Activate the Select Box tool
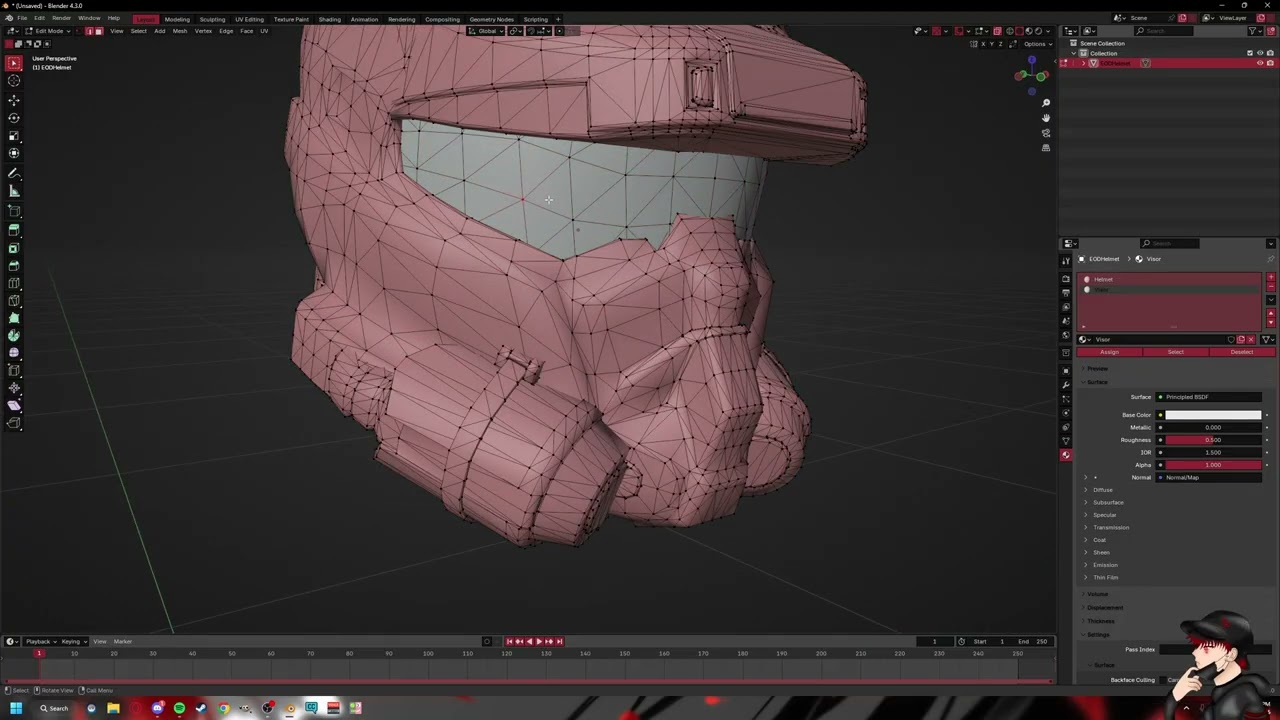The width and height of the screenshot is (1280, 720). (x=14, y=63)
